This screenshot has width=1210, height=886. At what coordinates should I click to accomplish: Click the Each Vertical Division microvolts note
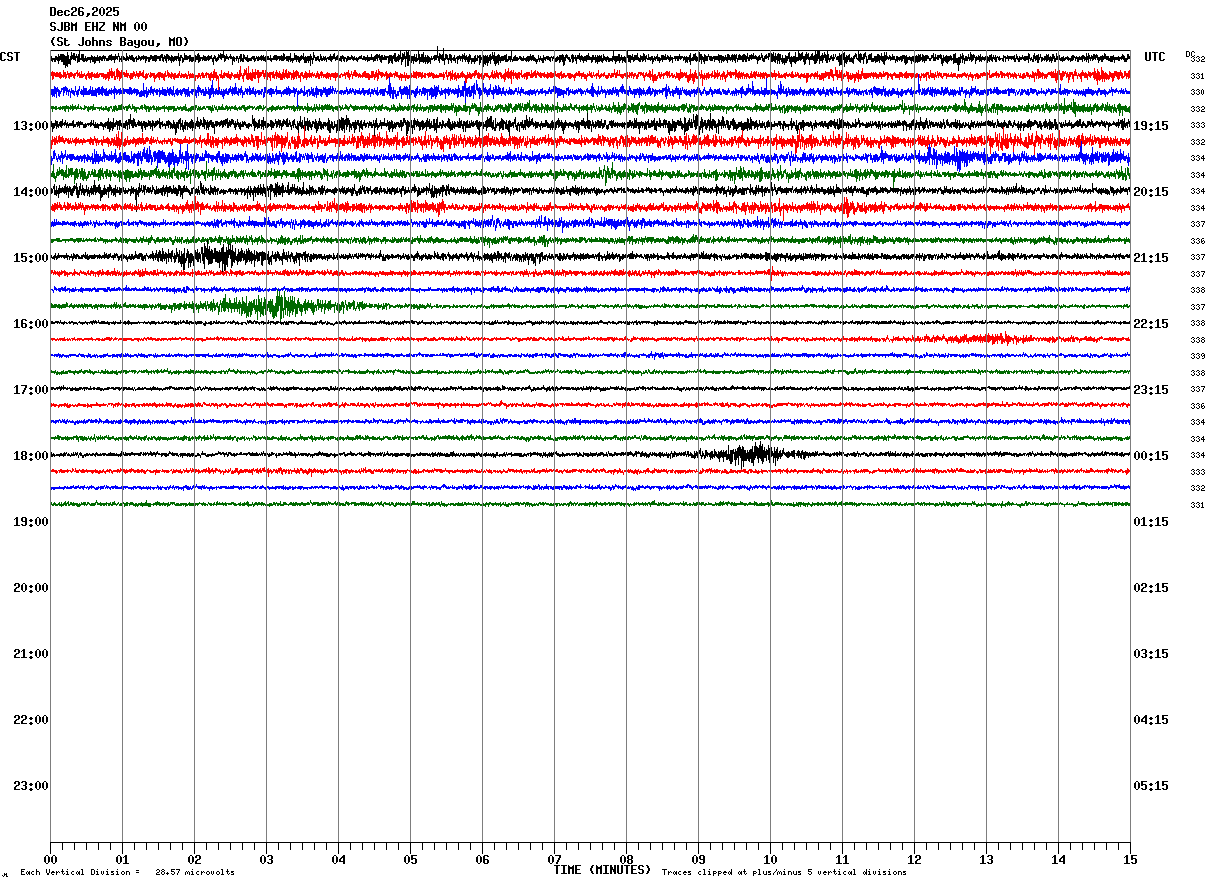[128, 873]
